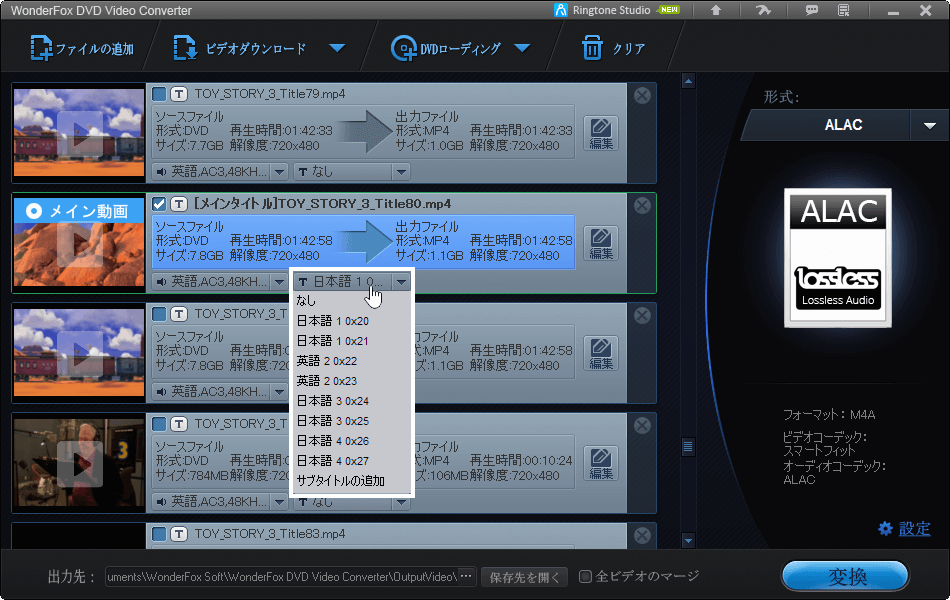
Task: Play the Title79.mp4 video thumbnail
Action: coord(79,133)
